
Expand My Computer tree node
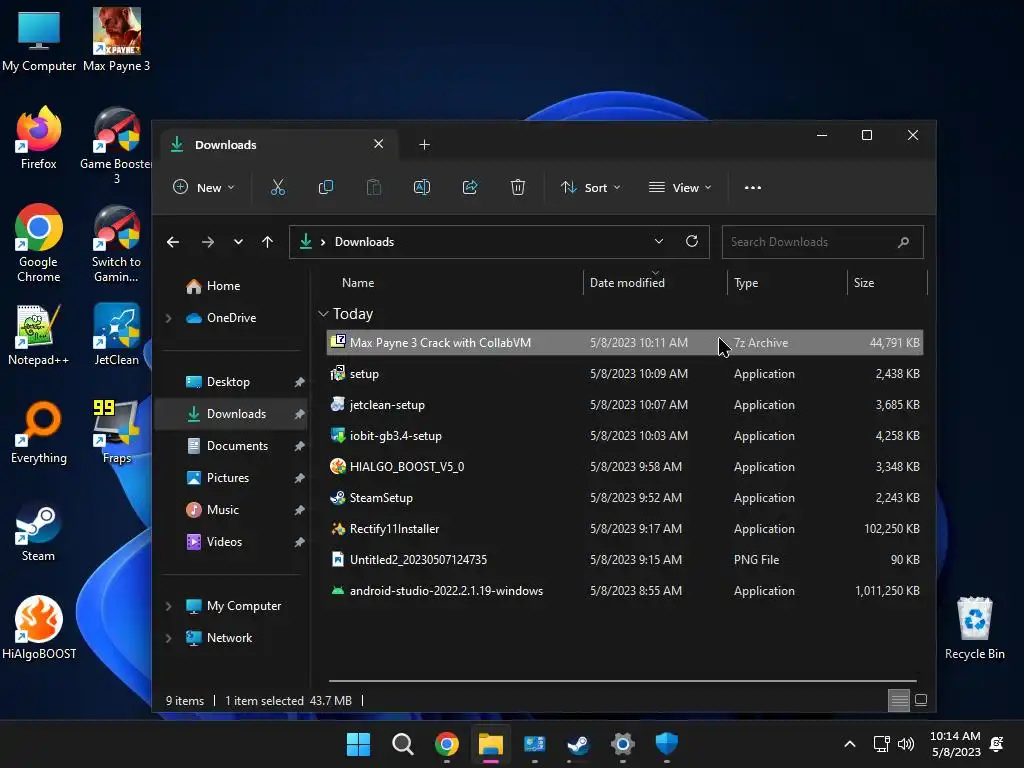click(168, 606)
